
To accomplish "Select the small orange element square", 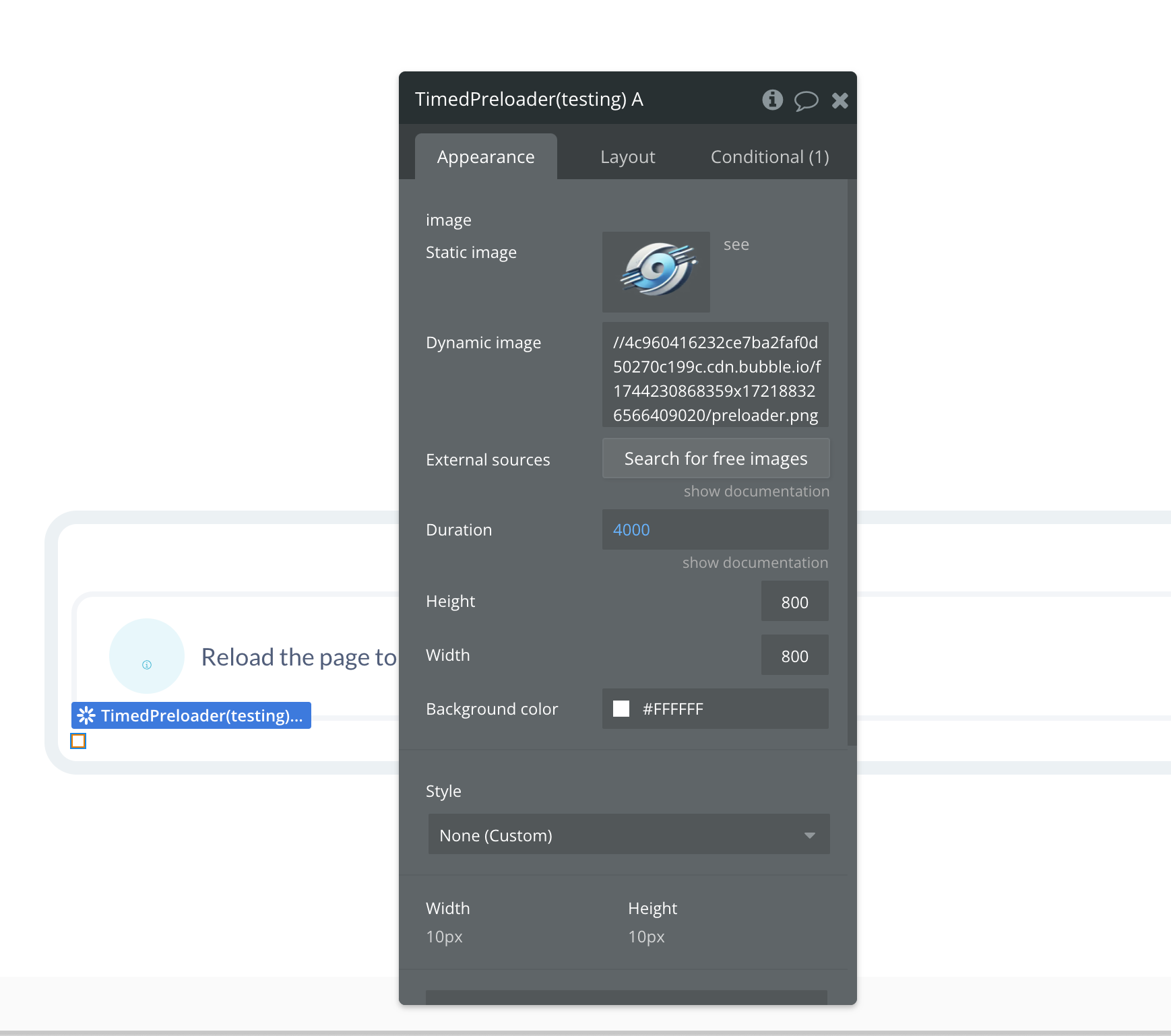I will 78,741.
